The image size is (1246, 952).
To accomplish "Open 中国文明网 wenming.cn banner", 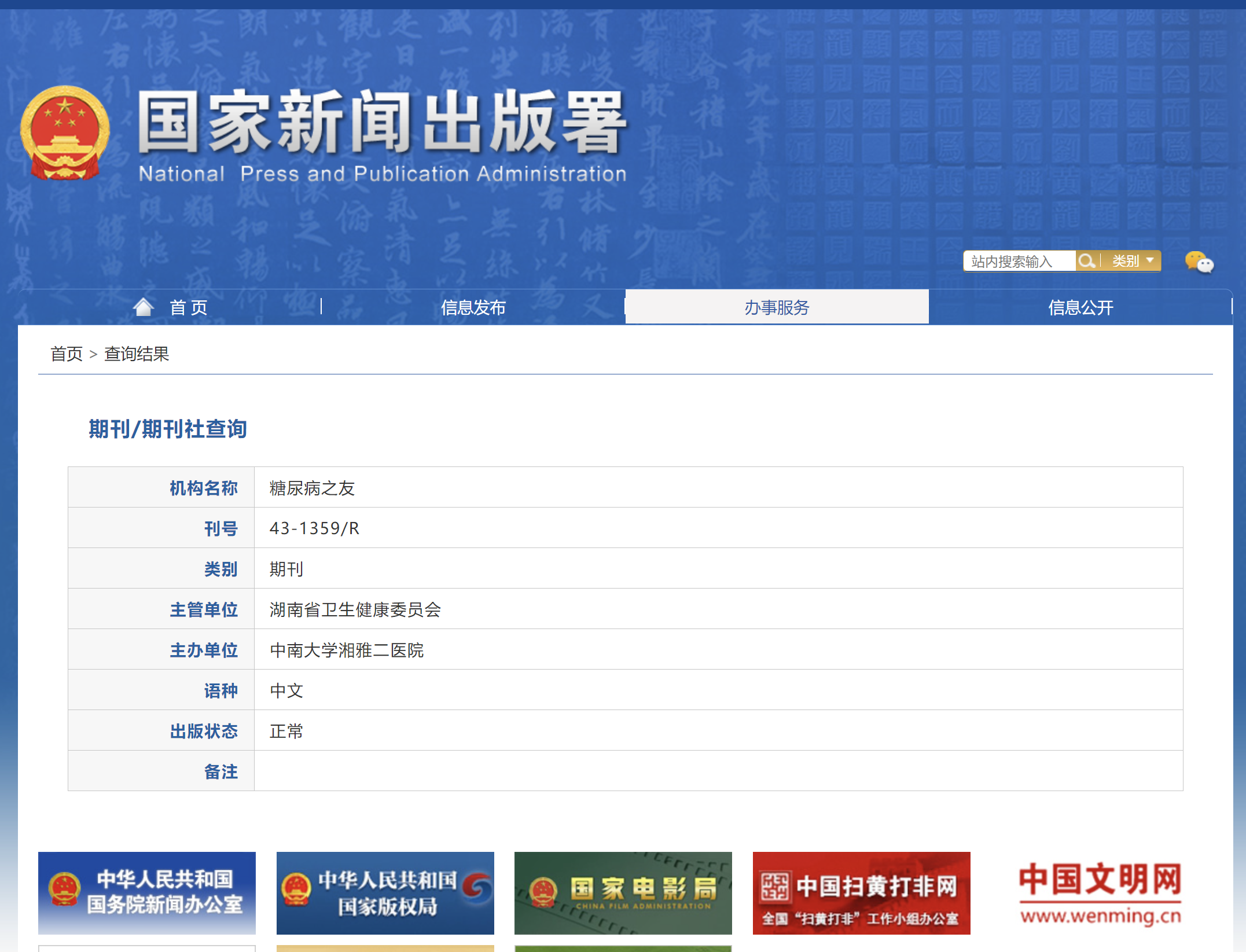I will tap(1100, 893).
